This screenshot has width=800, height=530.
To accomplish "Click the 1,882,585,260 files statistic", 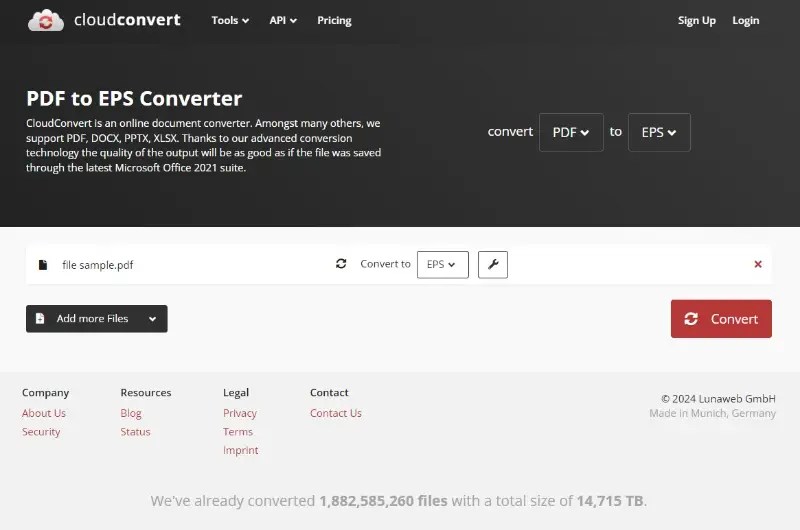I will click(x=383, y=501).
